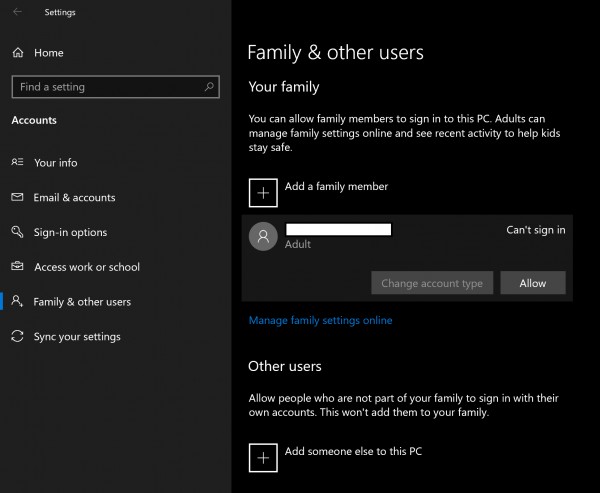The image size is (600, 493).
Task: Click the Other users heading
Action: click(285, 366)
